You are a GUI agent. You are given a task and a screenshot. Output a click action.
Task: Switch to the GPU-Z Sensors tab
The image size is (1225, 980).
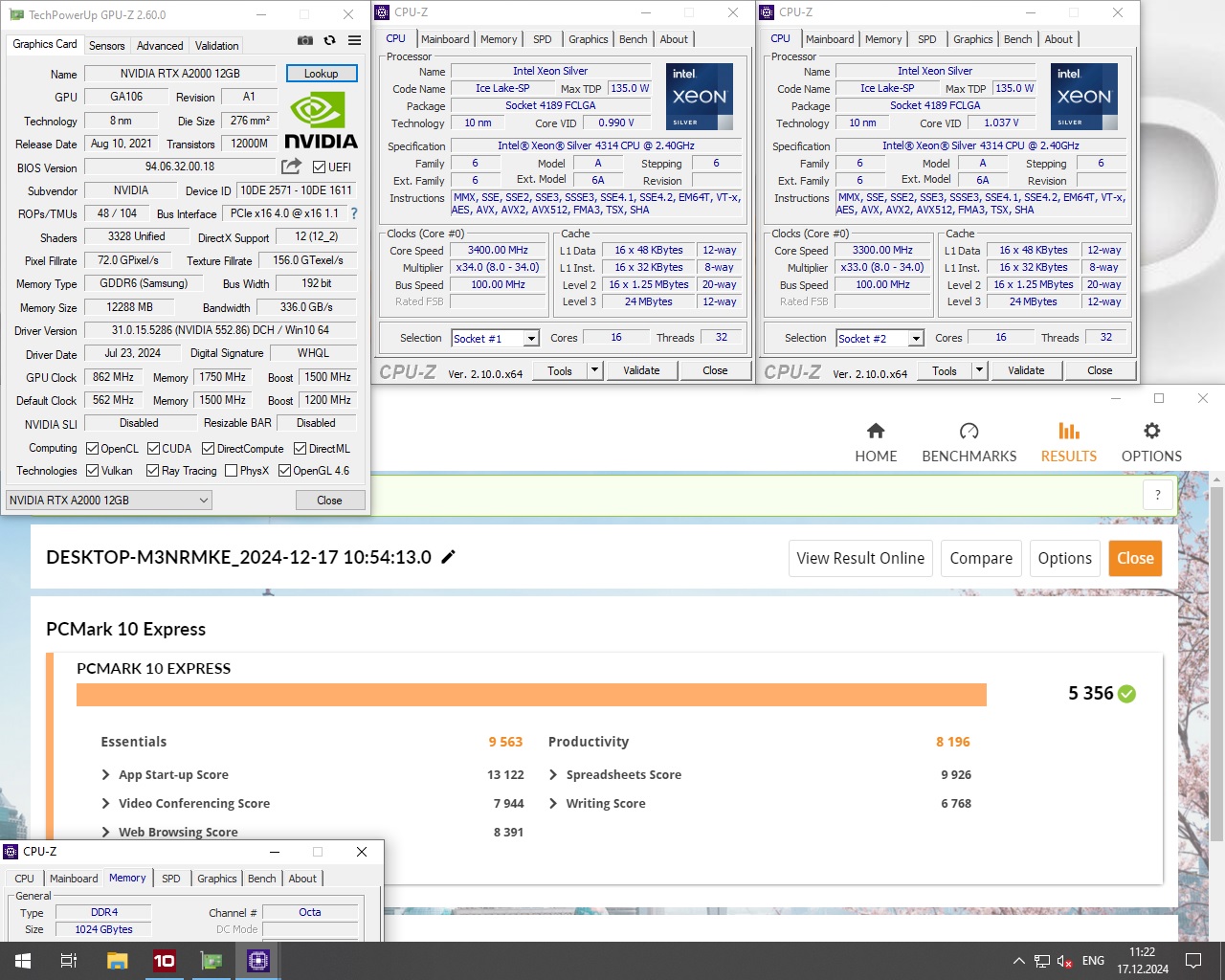pyautogui.click(x=106, y=45)
